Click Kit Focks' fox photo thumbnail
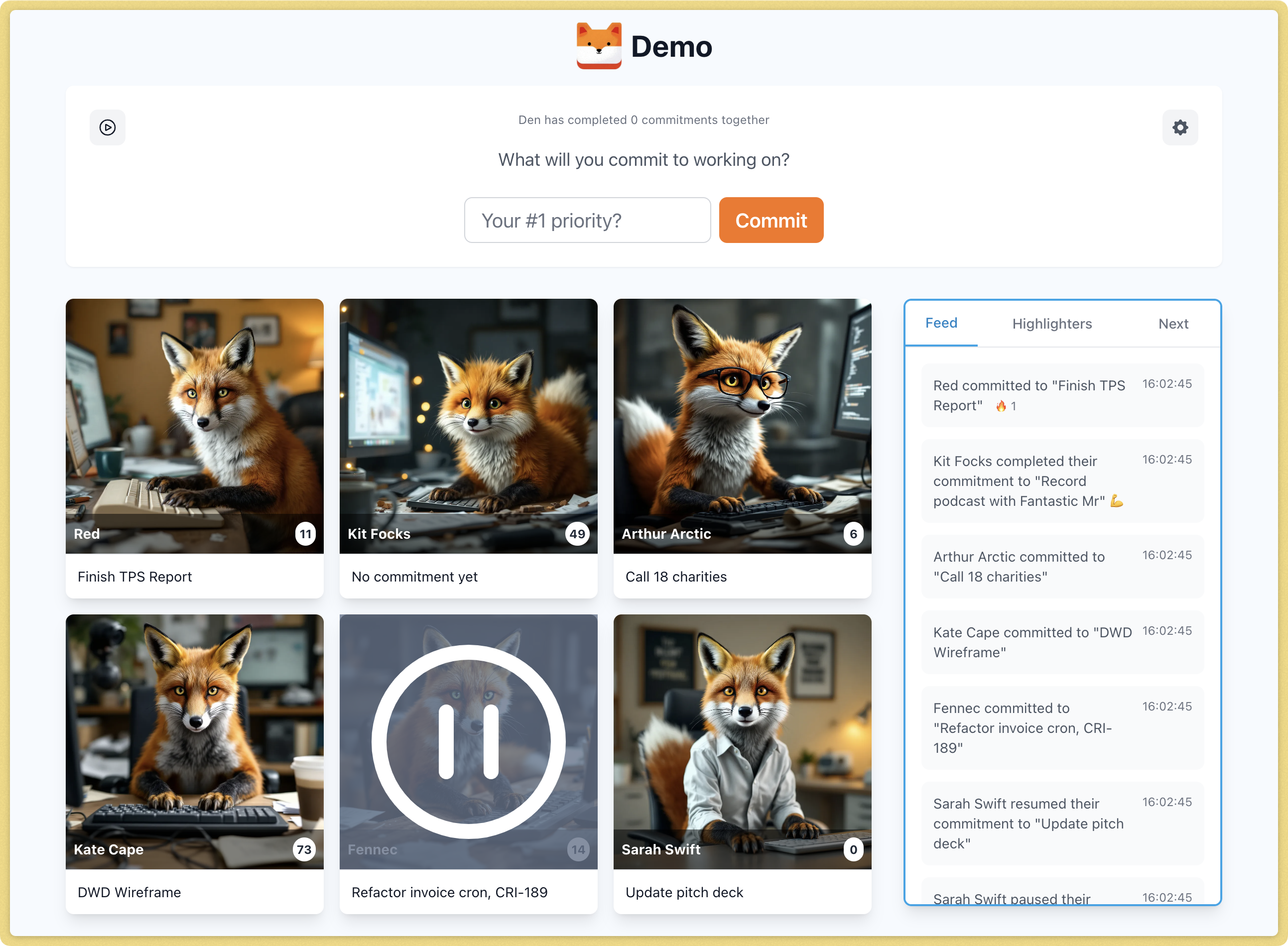 click(x=469, y=426)
